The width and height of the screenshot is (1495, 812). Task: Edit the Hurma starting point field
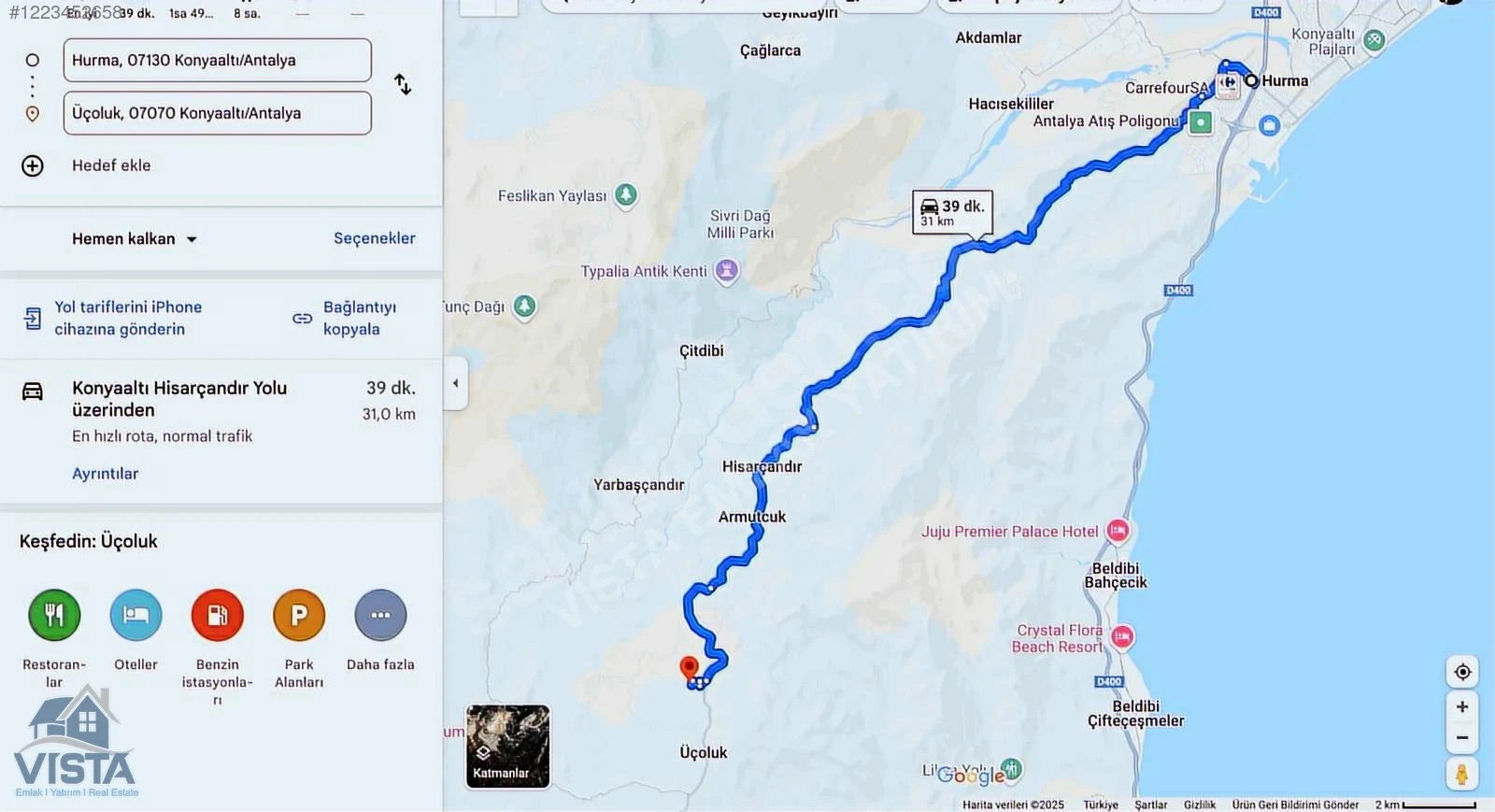[217, 60]
